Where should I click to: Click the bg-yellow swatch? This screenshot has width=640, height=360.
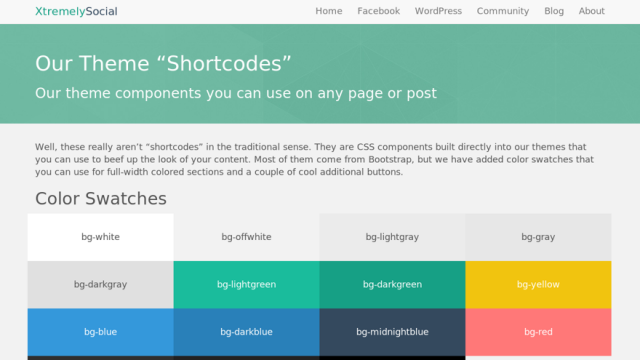click(x=538, y=284)
